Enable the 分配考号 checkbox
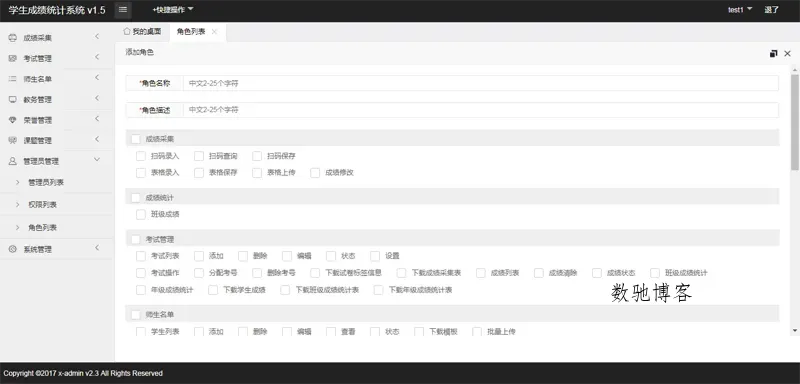This screenshot has width=800, height=384. [199, 273]
